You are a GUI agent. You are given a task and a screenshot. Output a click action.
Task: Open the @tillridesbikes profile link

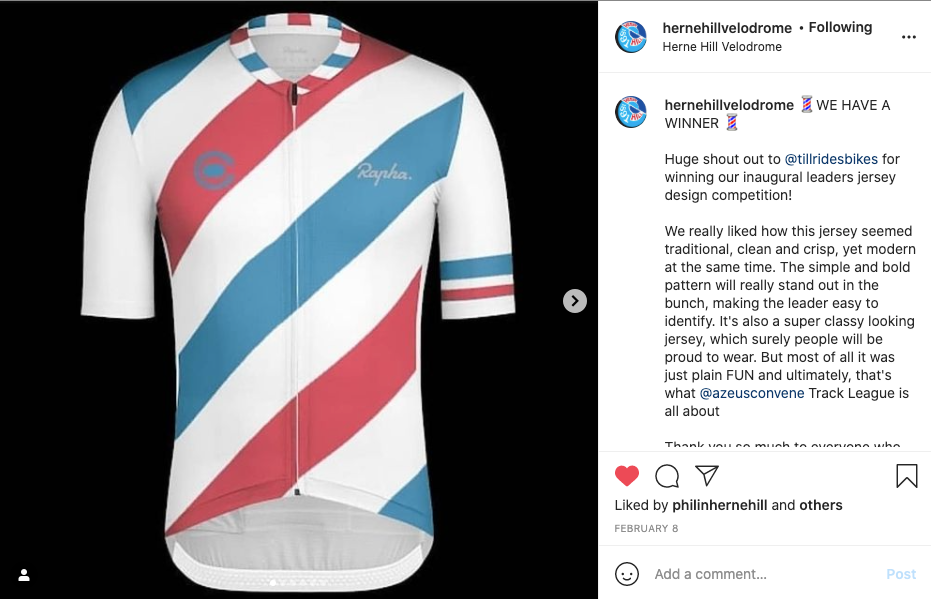[831, 159]
